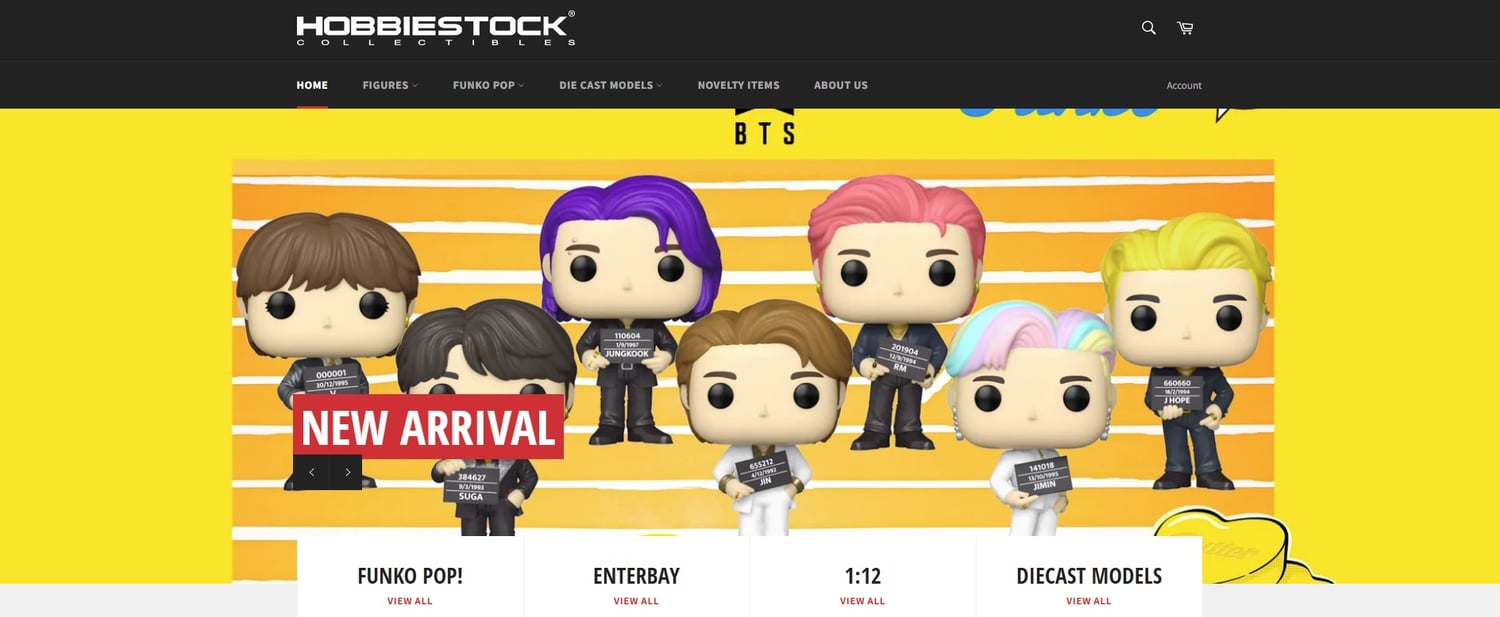Expand the Funko Pop dropdown menu
The image size is (1500, 617).
point(488,85)
